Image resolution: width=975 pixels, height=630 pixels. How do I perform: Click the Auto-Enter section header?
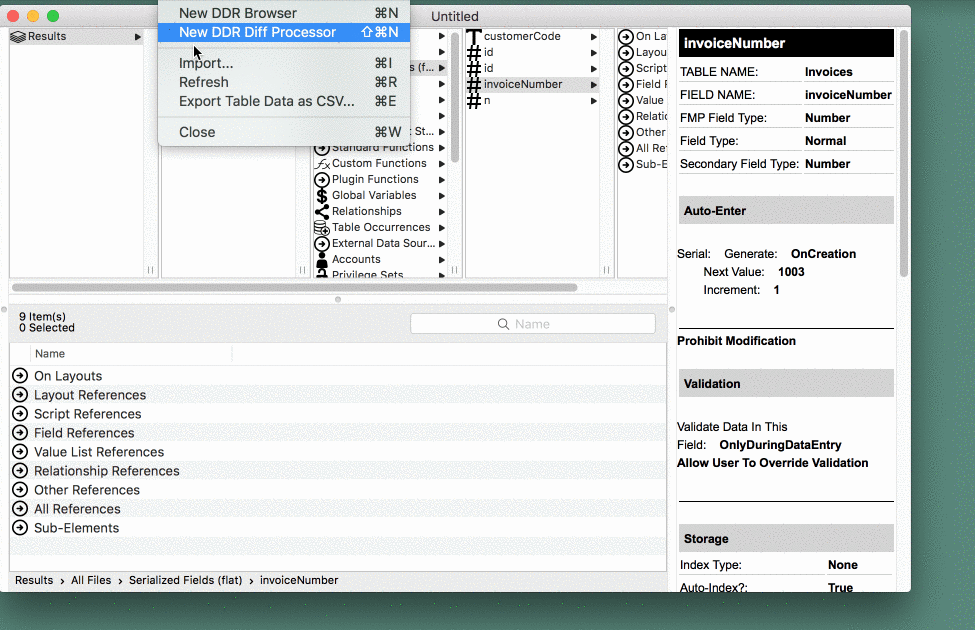click(786, 211)
